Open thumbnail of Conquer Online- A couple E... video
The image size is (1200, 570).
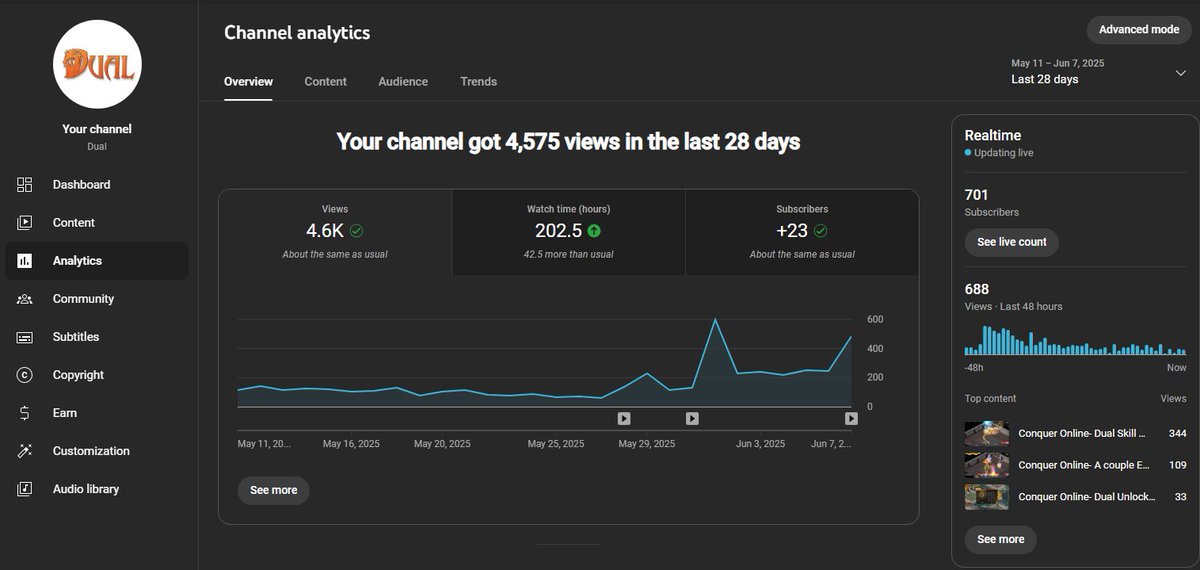986,465
